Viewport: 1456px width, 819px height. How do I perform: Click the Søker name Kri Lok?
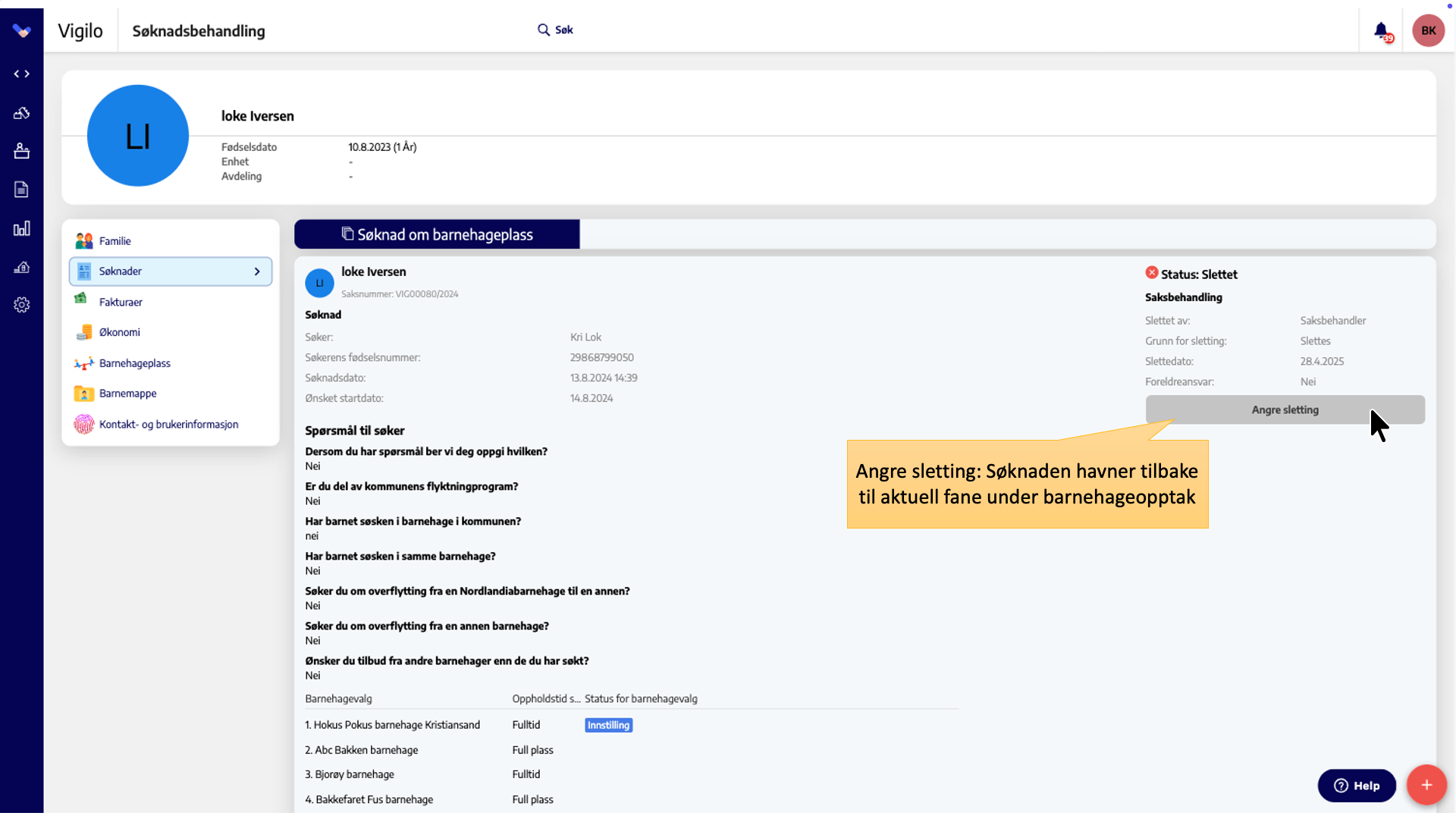[x=585, y=337]
